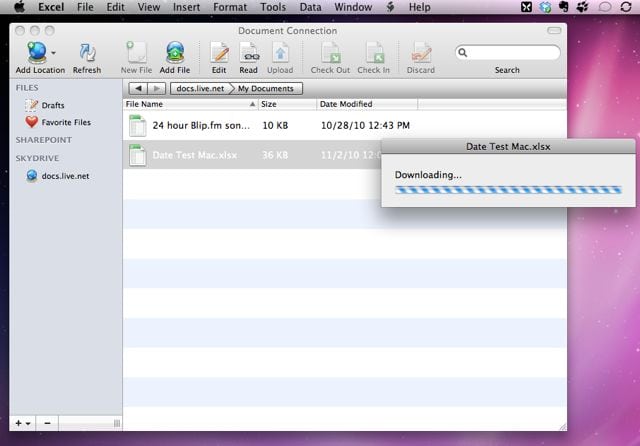Click the plus button at sidebar bottom
640x446 pixels.
click(22, 424)
